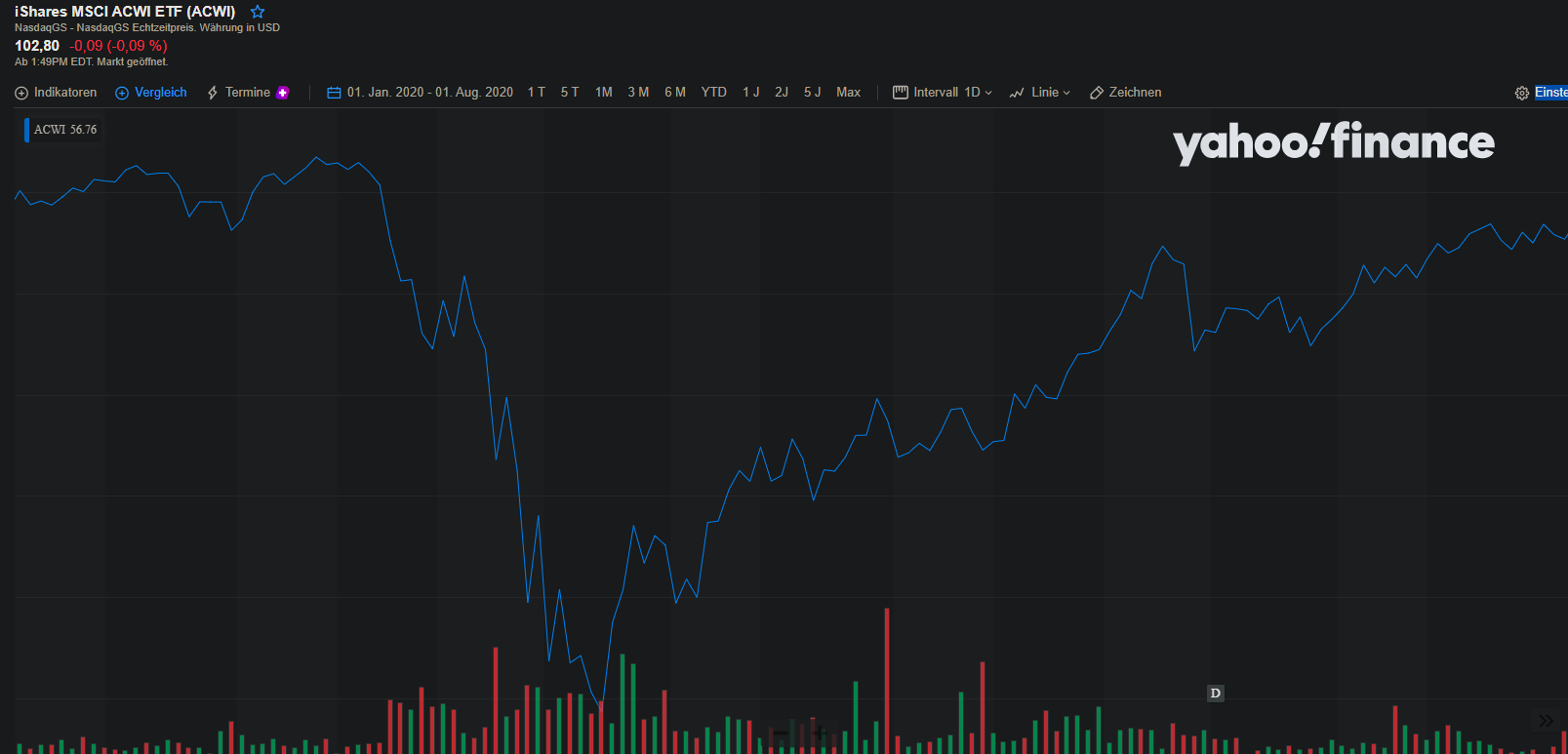Click the D dividend marker on the chart
Image resolution: width=1568 pixels, height=754 pixels.
1215,694
